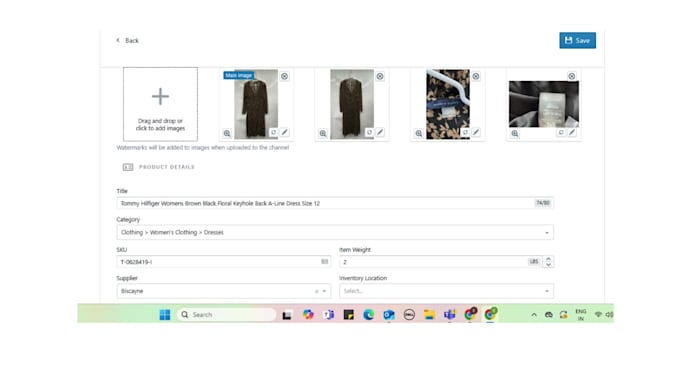Remove the care label photo

(x=572, y=76)
